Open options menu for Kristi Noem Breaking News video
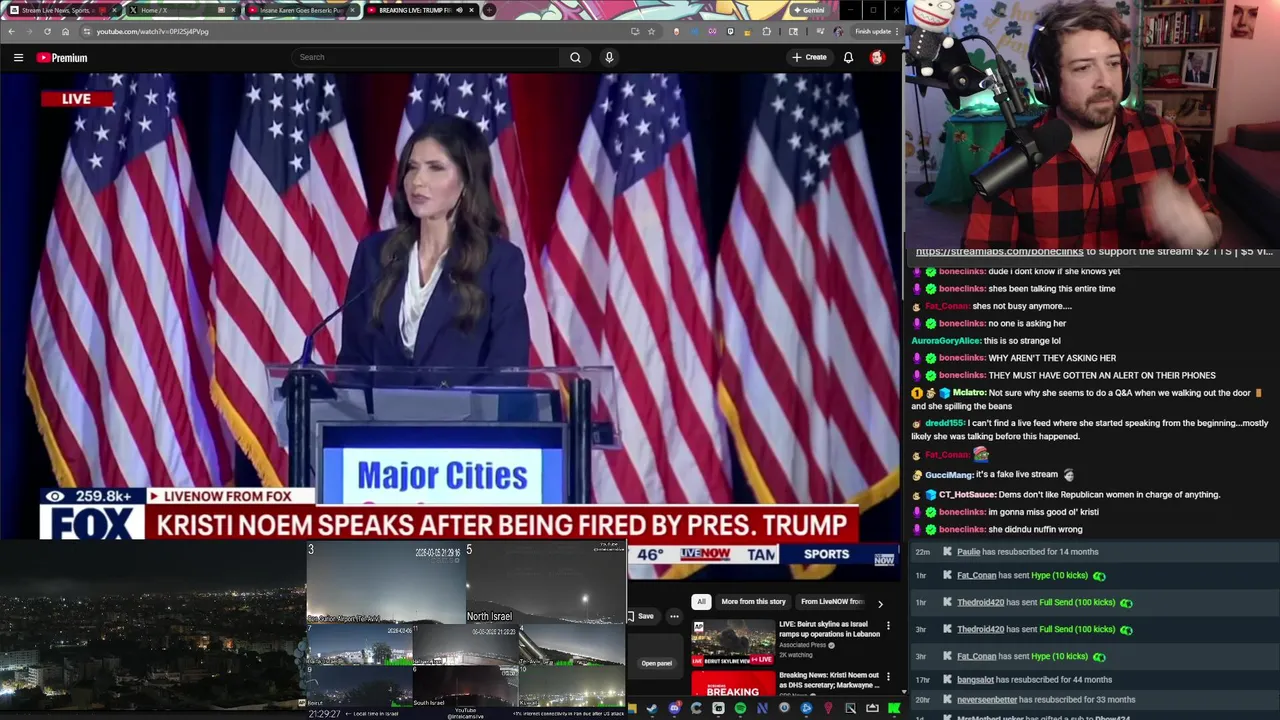This screenshot has width=1280, height=720. [888, 677]
